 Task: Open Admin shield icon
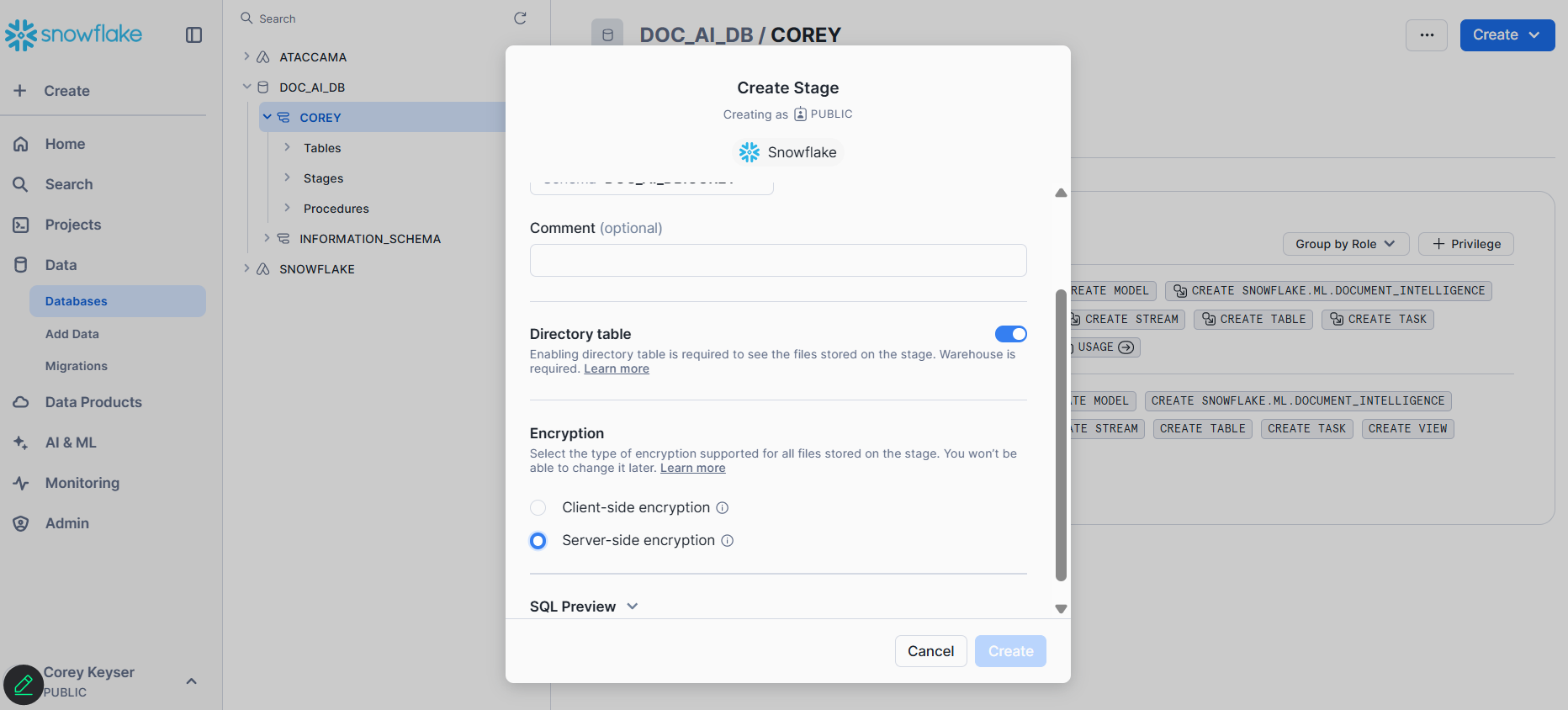coord(21,523)
